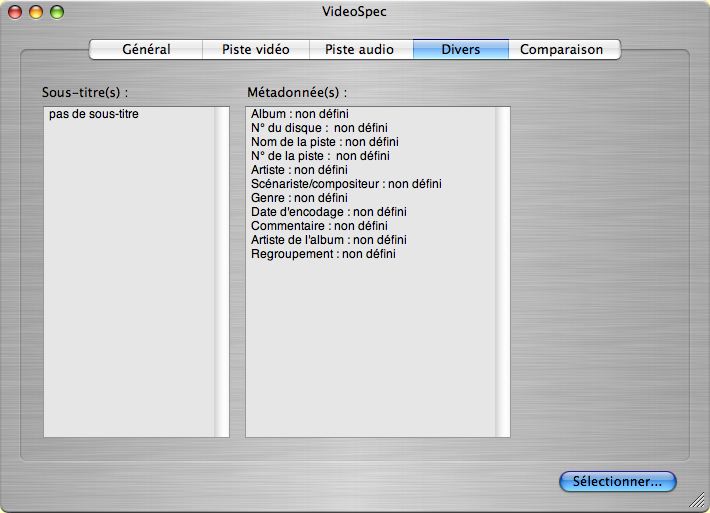The height and width of the screenshot is (513, 710).
Task: Click 'Scénariste/compositeur : non défini' line
Action: [346, 184]
